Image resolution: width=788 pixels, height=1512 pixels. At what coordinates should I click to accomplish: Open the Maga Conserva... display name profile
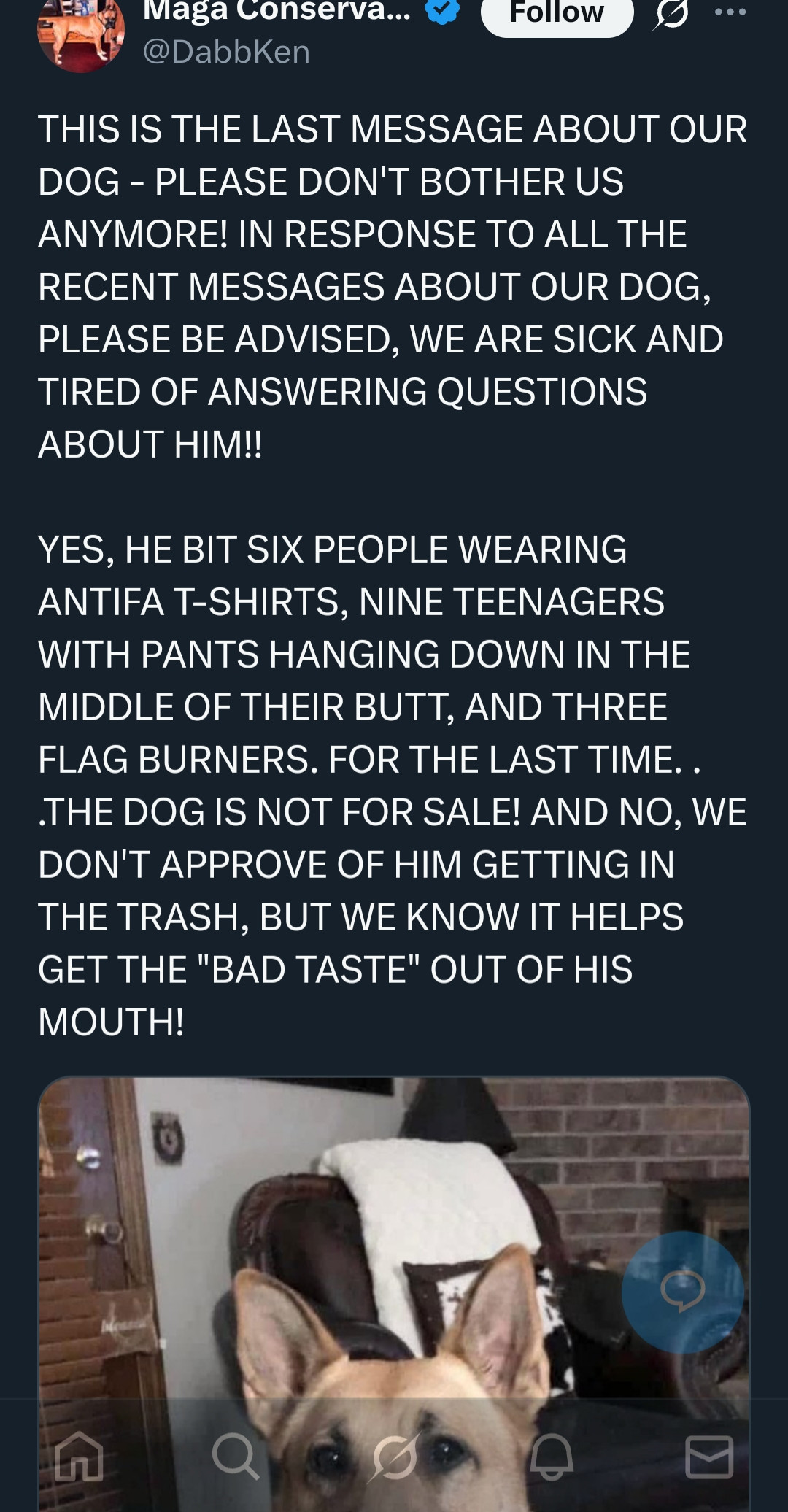coord(277,10)
